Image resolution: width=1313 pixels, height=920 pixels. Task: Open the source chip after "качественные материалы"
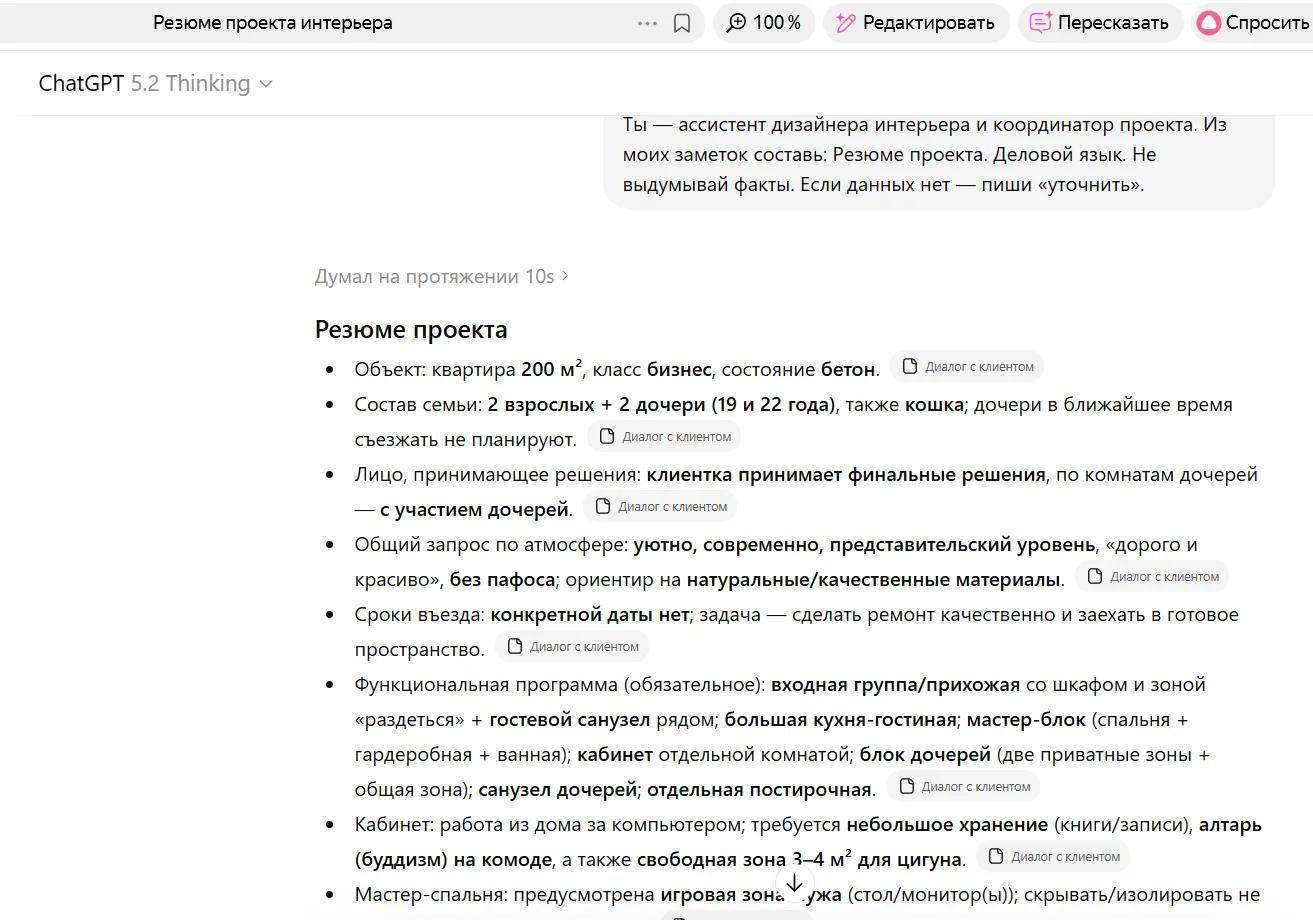(x=1152, y=577)
